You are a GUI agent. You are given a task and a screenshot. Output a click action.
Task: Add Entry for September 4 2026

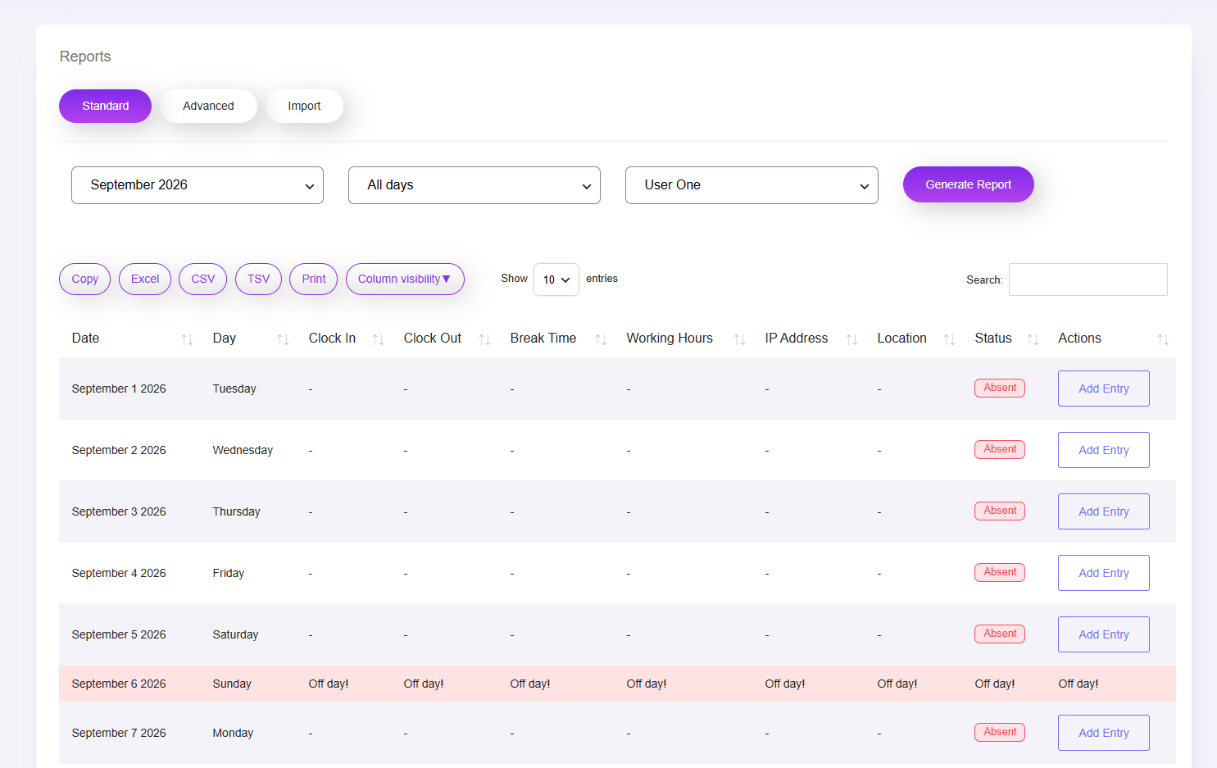click(x=1104, y=573)
